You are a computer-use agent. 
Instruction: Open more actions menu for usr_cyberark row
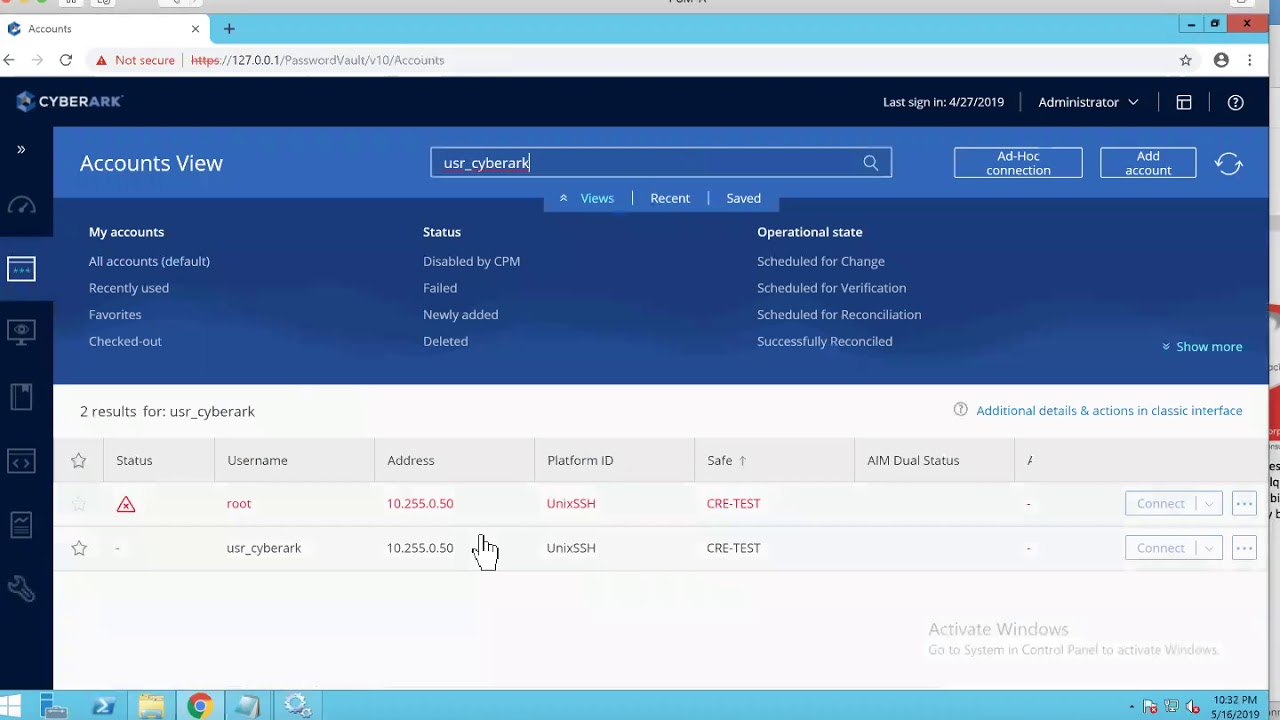pos(1244,548)
